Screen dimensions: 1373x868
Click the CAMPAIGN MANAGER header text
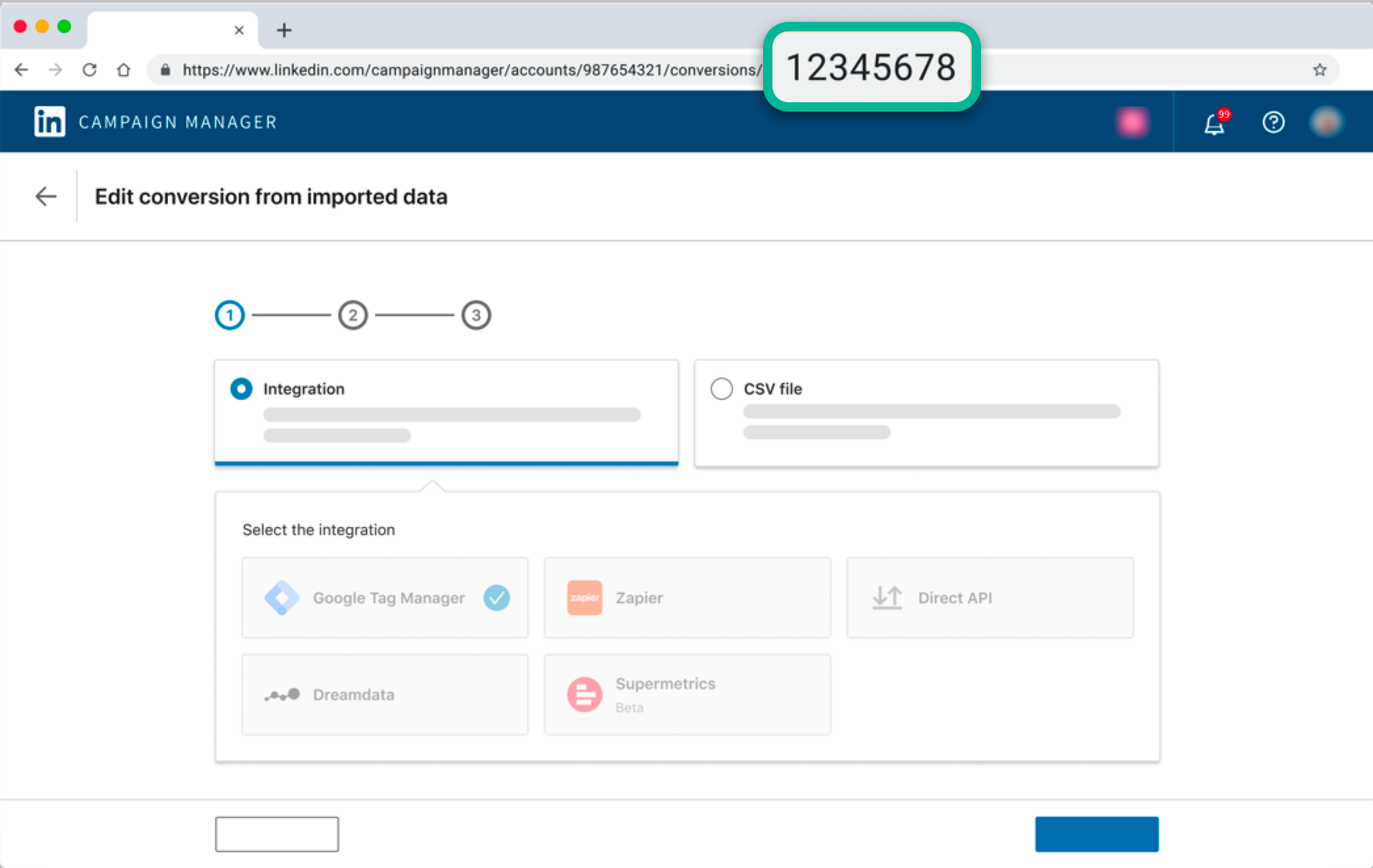pyautogui.click(x=177, y=122)
